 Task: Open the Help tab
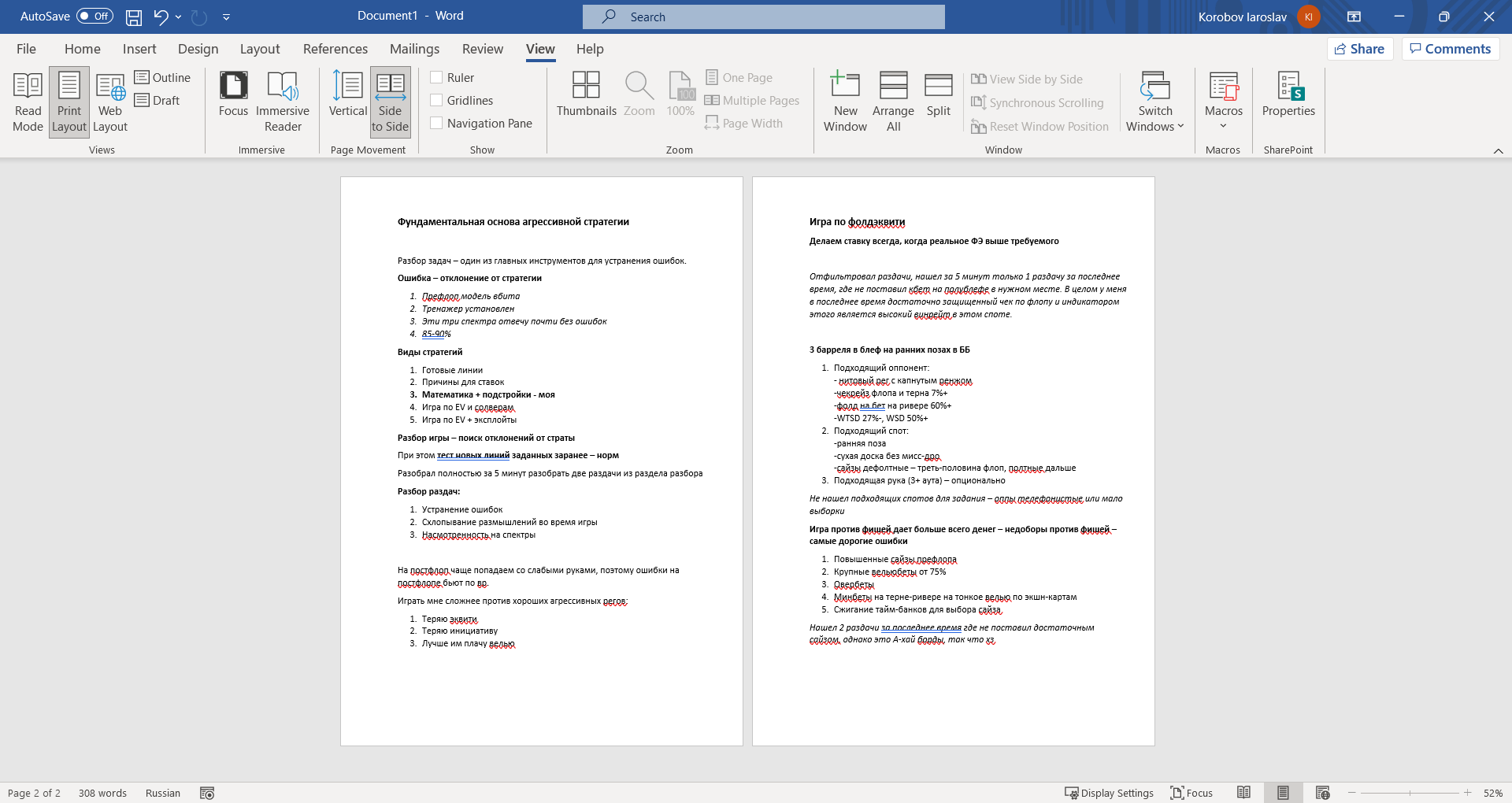(590, 49)
